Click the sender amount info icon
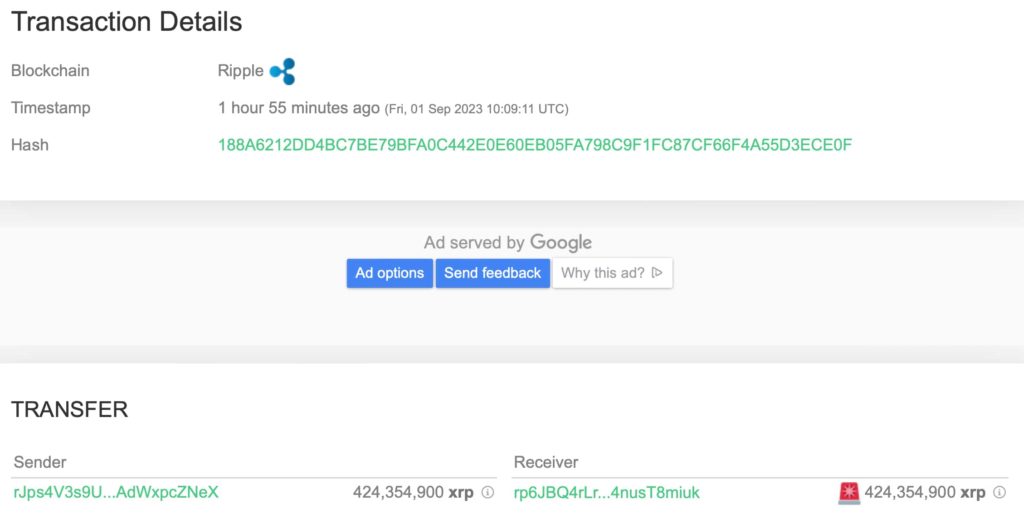 pyautogui.click(x=488, y=492)
